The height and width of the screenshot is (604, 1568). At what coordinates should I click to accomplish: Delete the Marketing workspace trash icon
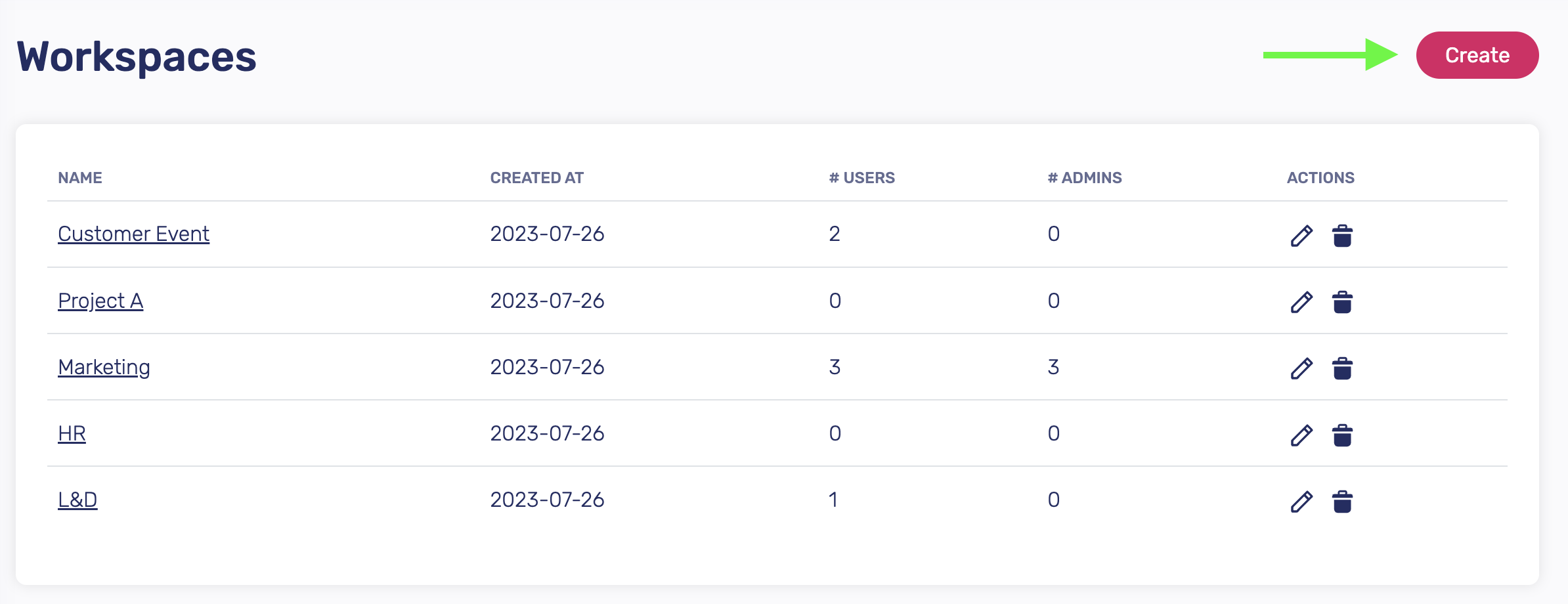pyautogui.click(x=1342, y=368)
